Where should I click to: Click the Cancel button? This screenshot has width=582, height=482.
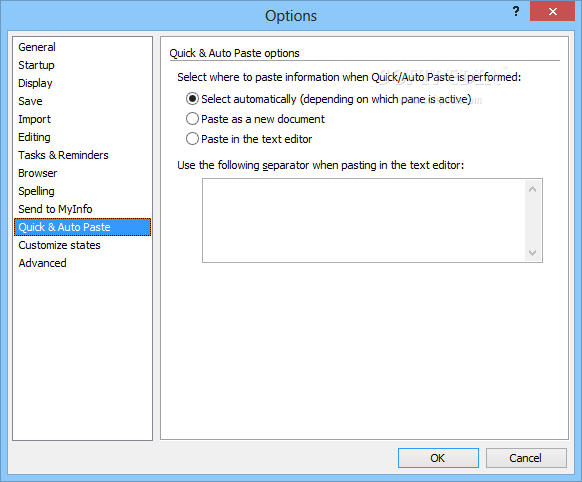(526, 458)
